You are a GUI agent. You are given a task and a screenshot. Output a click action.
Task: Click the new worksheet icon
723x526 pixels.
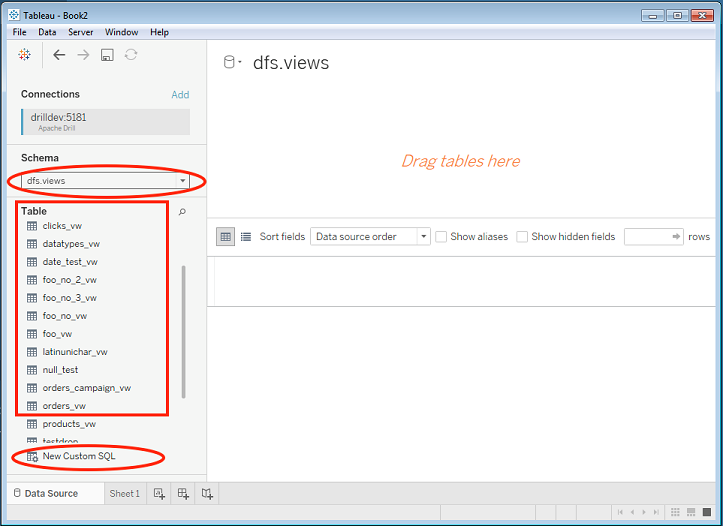click(x=159, y=494)
